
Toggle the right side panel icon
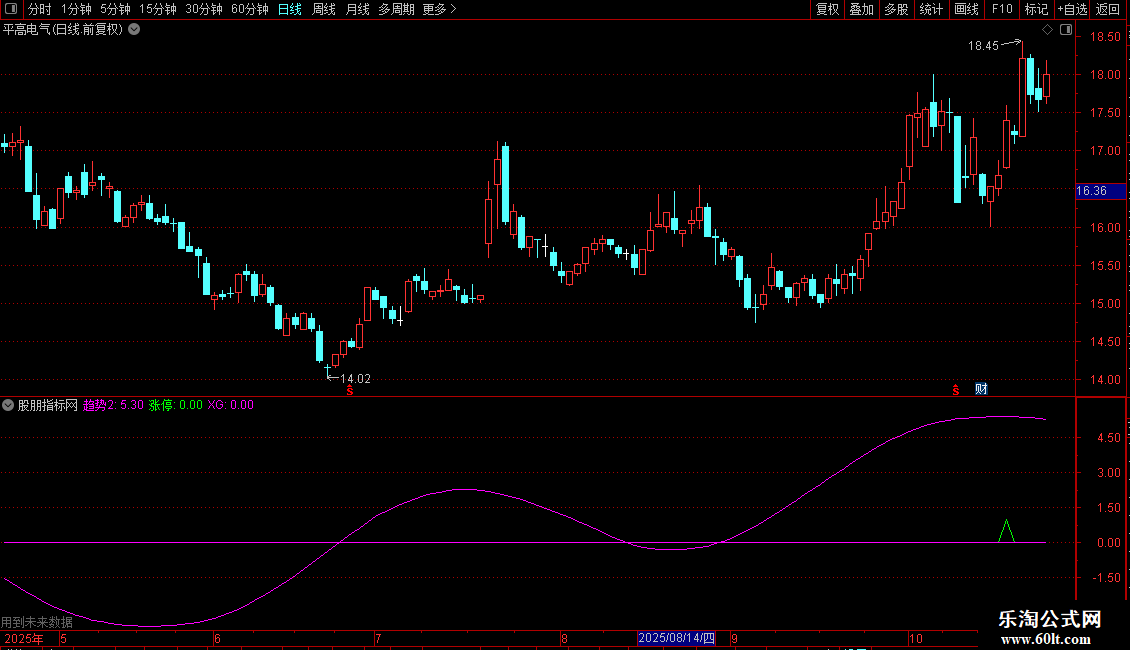point(1067,31)
